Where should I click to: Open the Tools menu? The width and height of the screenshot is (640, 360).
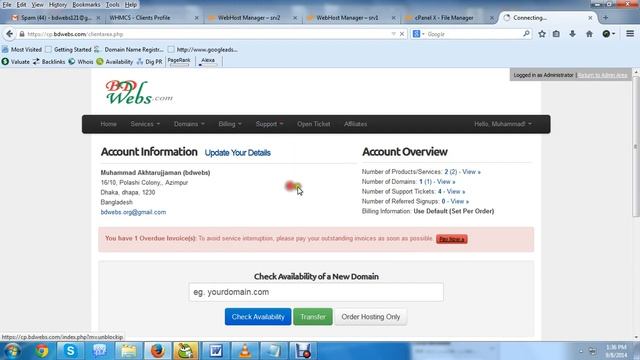[112, 5]
